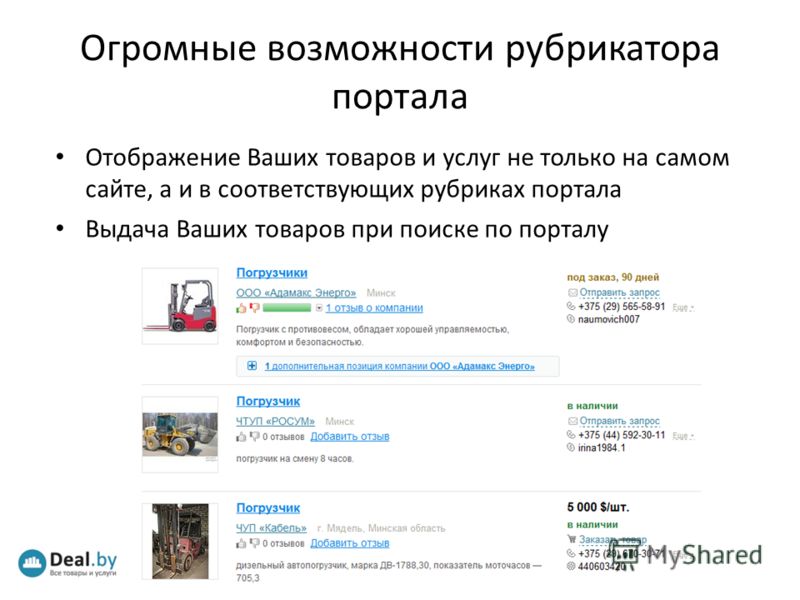
Task: Open Погрузчик title in ЧТУП «РОСУМ» listing
Action: click(268, 402)
